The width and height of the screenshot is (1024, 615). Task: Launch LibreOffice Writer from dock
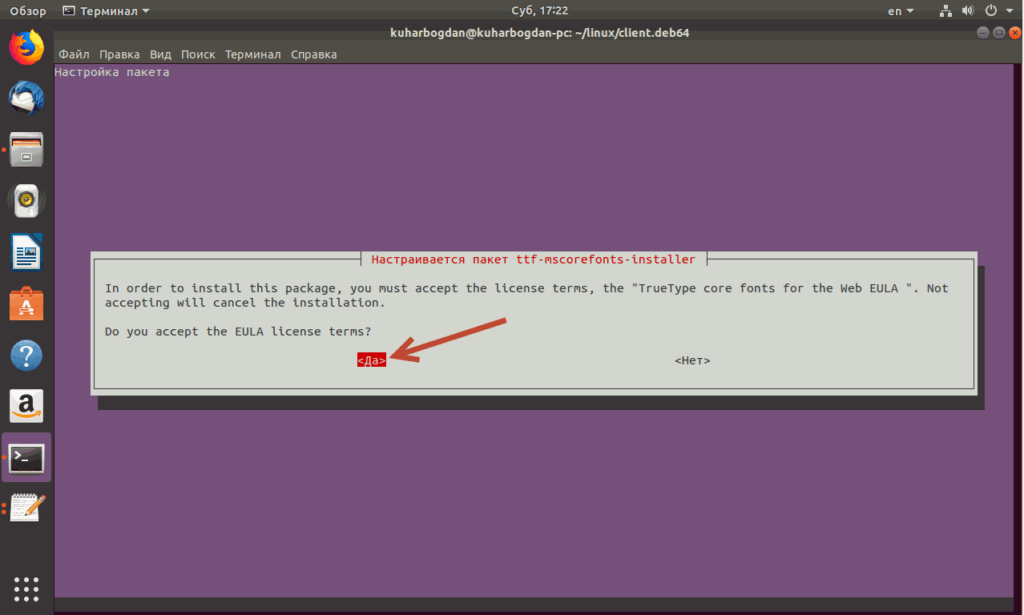26,252
